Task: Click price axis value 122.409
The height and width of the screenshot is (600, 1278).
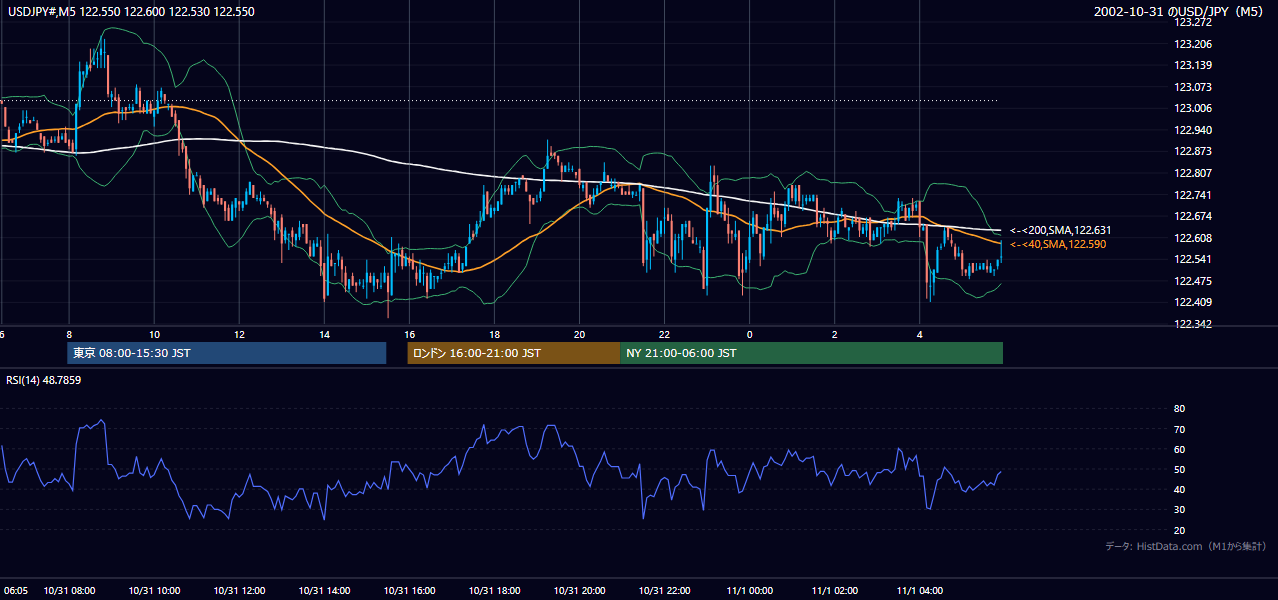Action: point(1193,302)
